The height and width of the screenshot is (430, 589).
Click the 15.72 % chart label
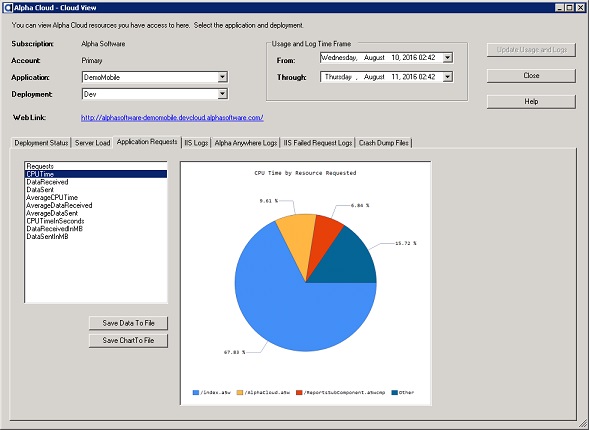[406, 243]
